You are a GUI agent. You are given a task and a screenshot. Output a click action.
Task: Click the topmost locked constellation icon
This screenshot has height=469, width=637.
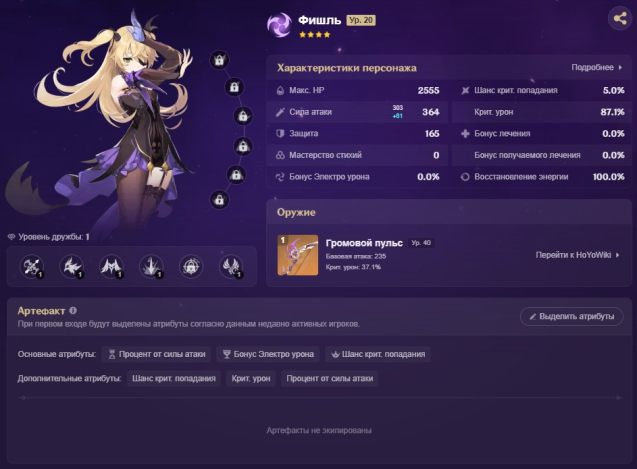(x=219, y=60)
